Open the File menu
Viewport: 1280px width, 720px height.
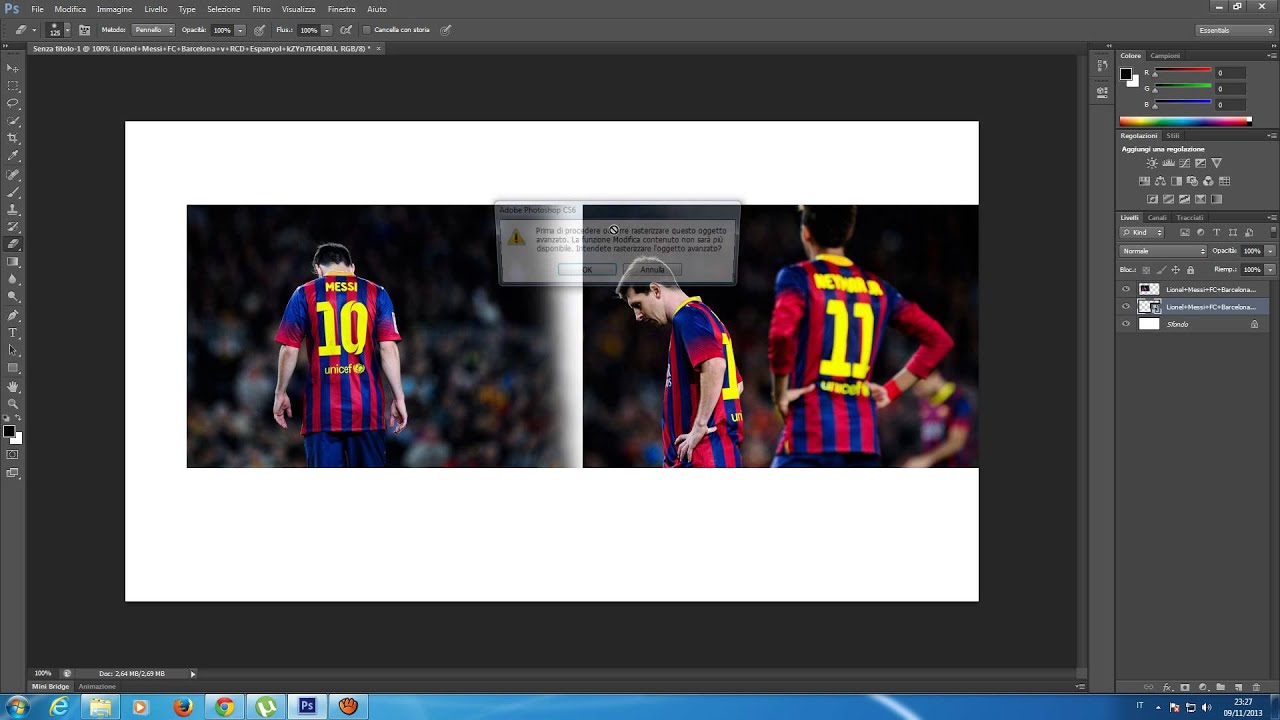point(37,9)
